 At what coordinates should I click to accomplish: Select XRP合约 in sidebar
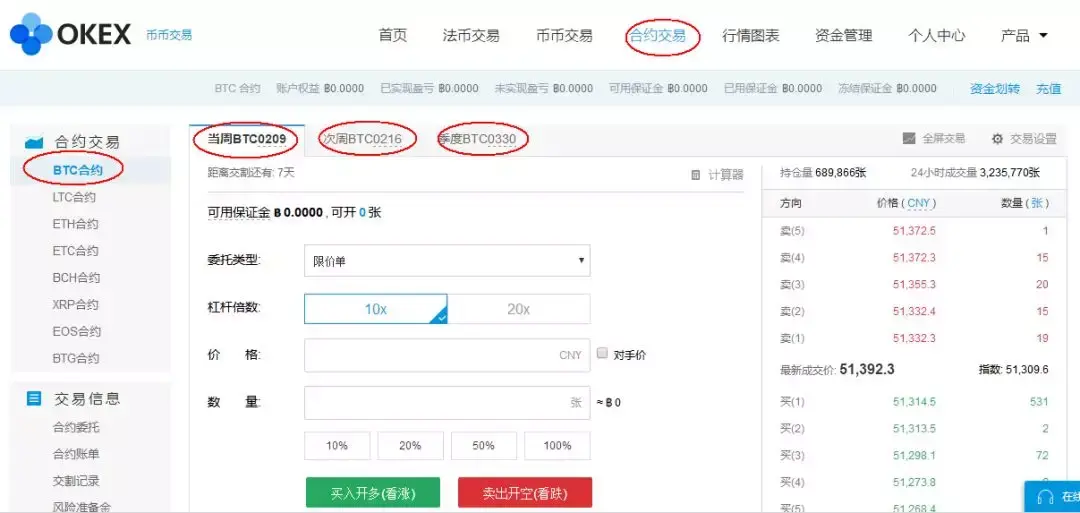coord(75,304)
